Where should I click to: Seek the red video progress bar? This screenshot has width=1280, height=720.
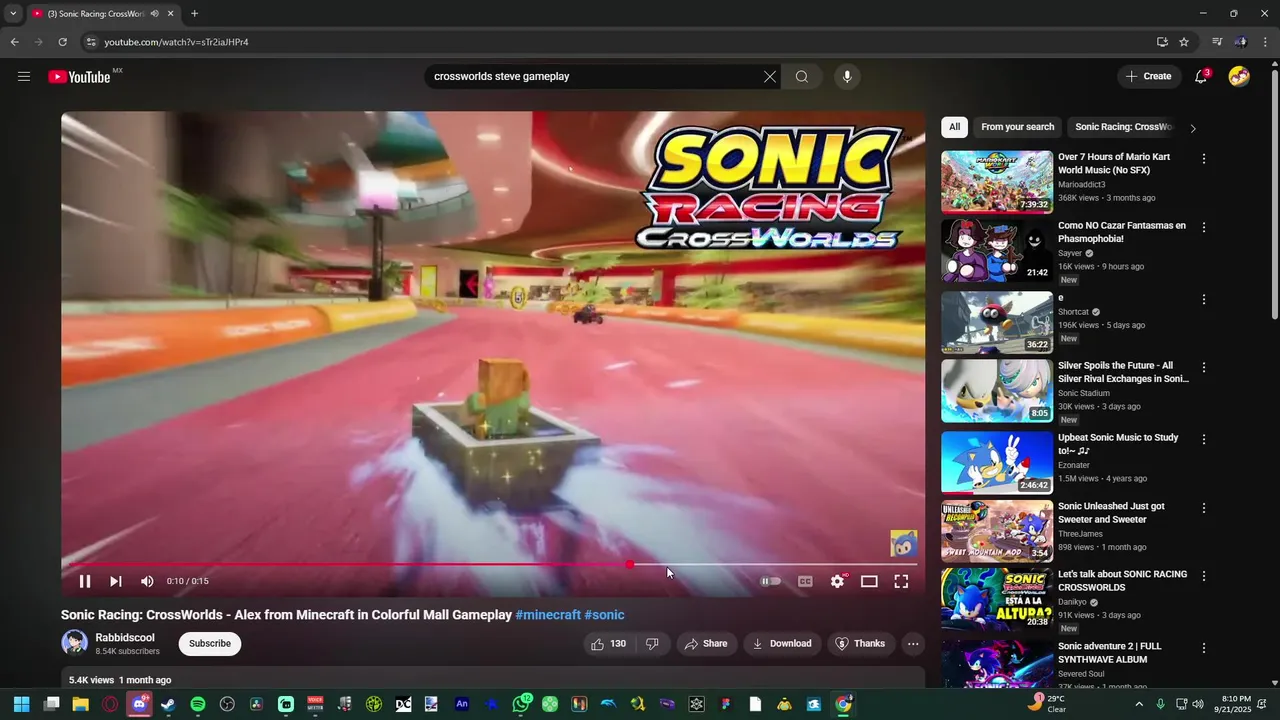pos(489,564)
